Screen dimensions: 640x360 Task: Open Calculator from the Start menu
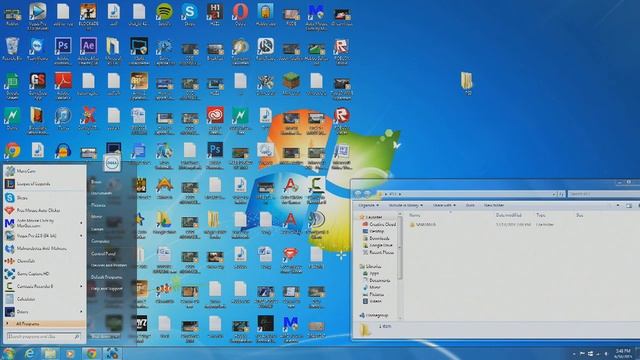(x=44, y=299)
